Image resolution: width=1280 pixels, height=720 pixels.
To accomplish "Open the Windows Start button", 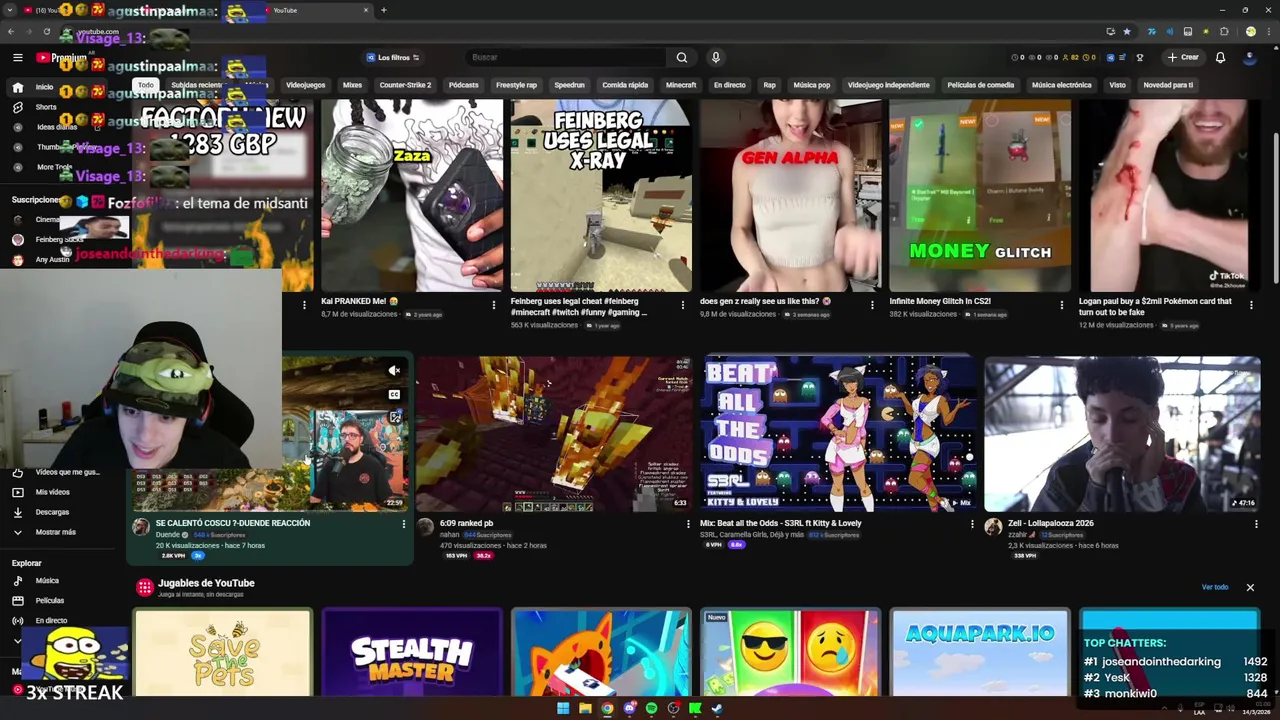I will (x=563, y=709).
